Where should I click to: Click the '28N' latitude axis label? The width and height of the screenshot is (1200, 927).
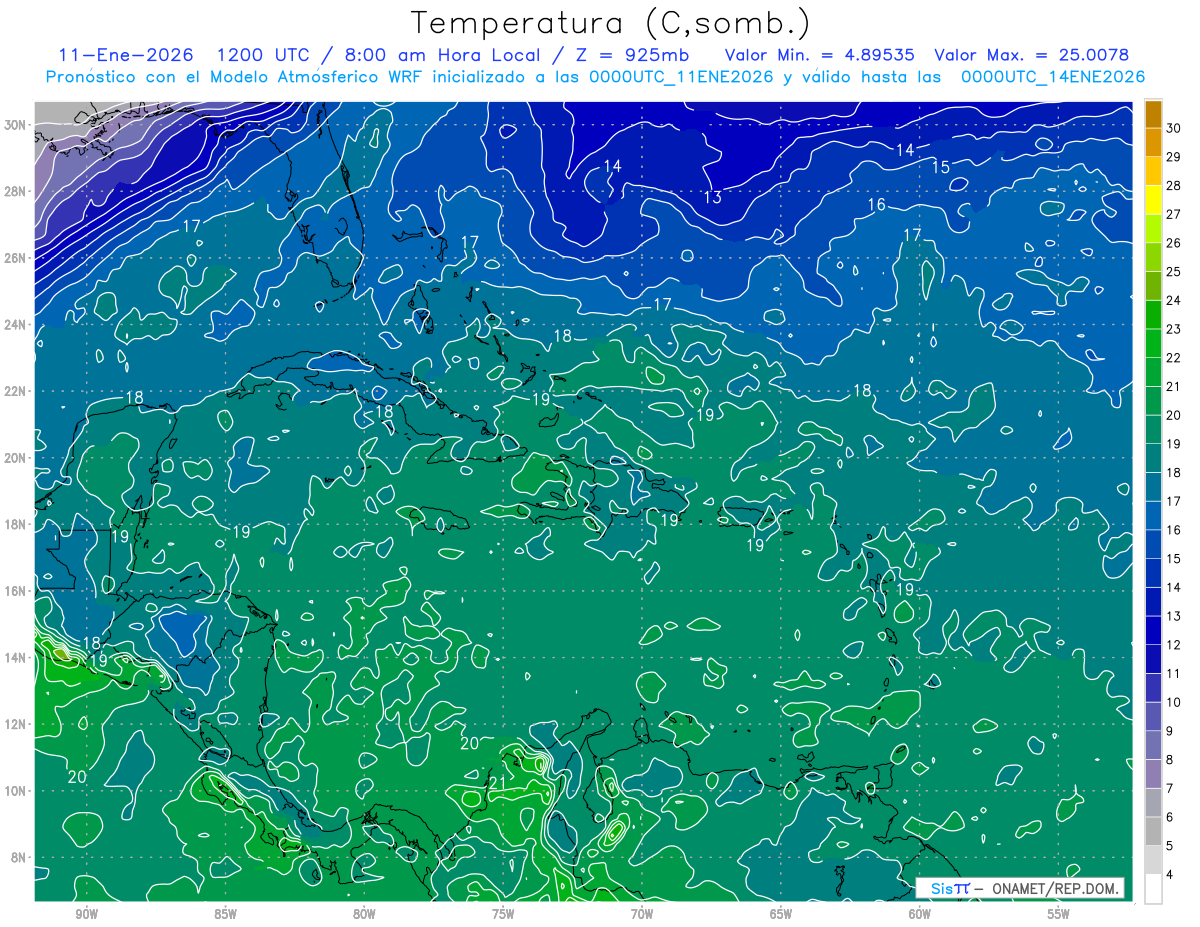point(16,191)
